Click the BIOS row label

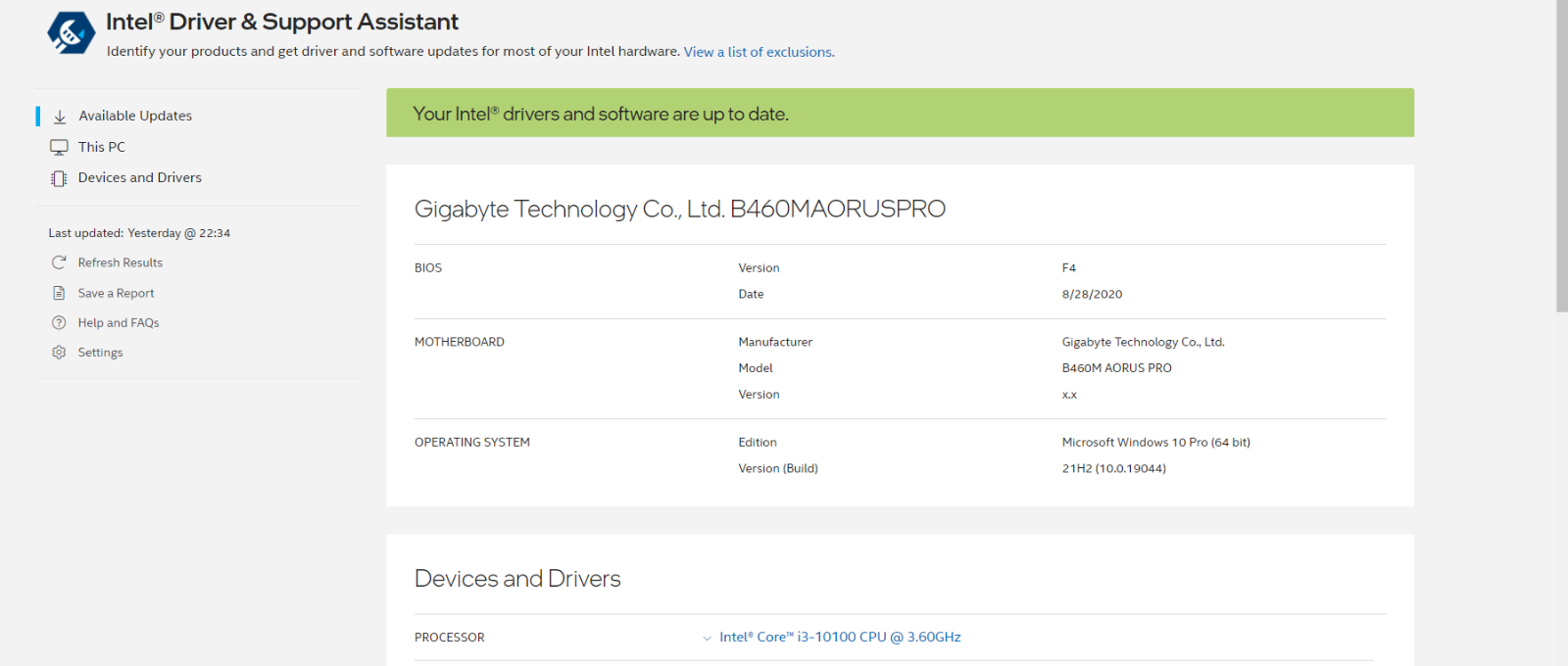pos(428,267)
